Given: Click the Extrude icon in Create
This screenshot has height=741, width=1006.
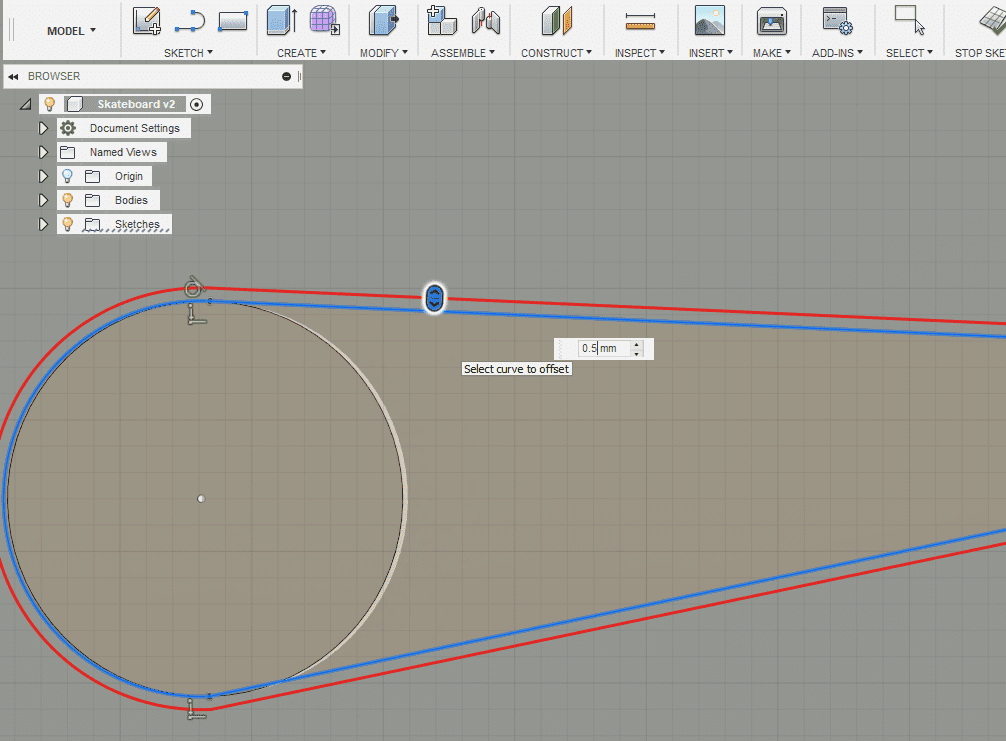Looking at the screenshot, I should [282, 21].
